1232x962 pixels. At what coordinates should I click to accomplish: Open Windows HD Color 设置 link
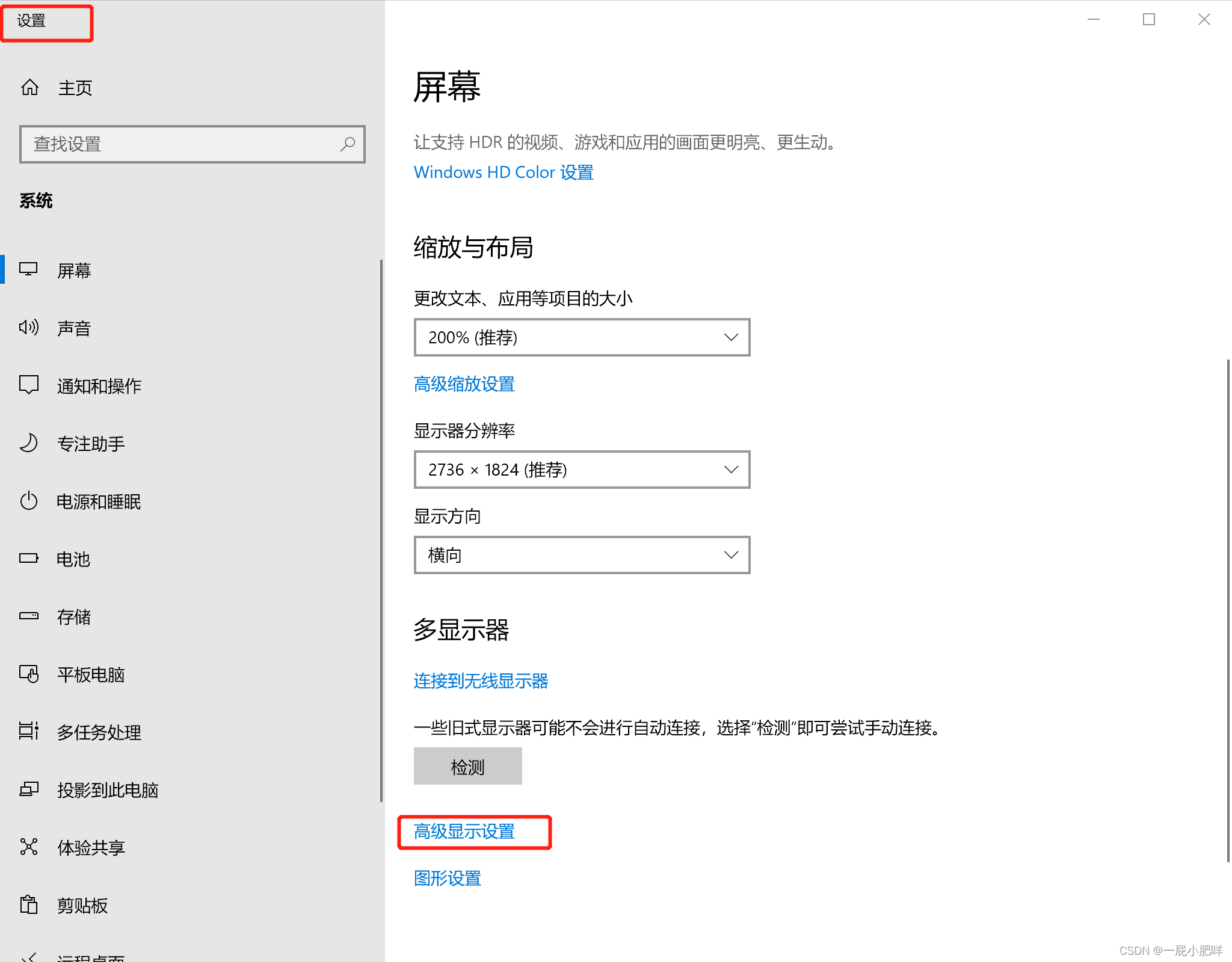(504, 173)
